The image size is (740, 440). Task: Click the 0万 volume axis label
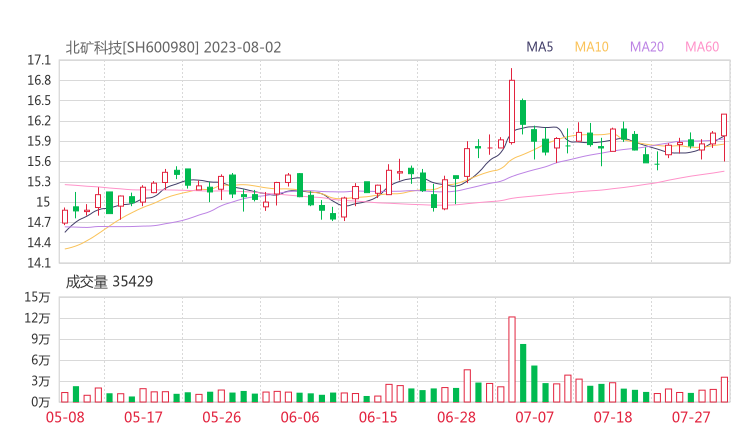[x=41, y=402]
